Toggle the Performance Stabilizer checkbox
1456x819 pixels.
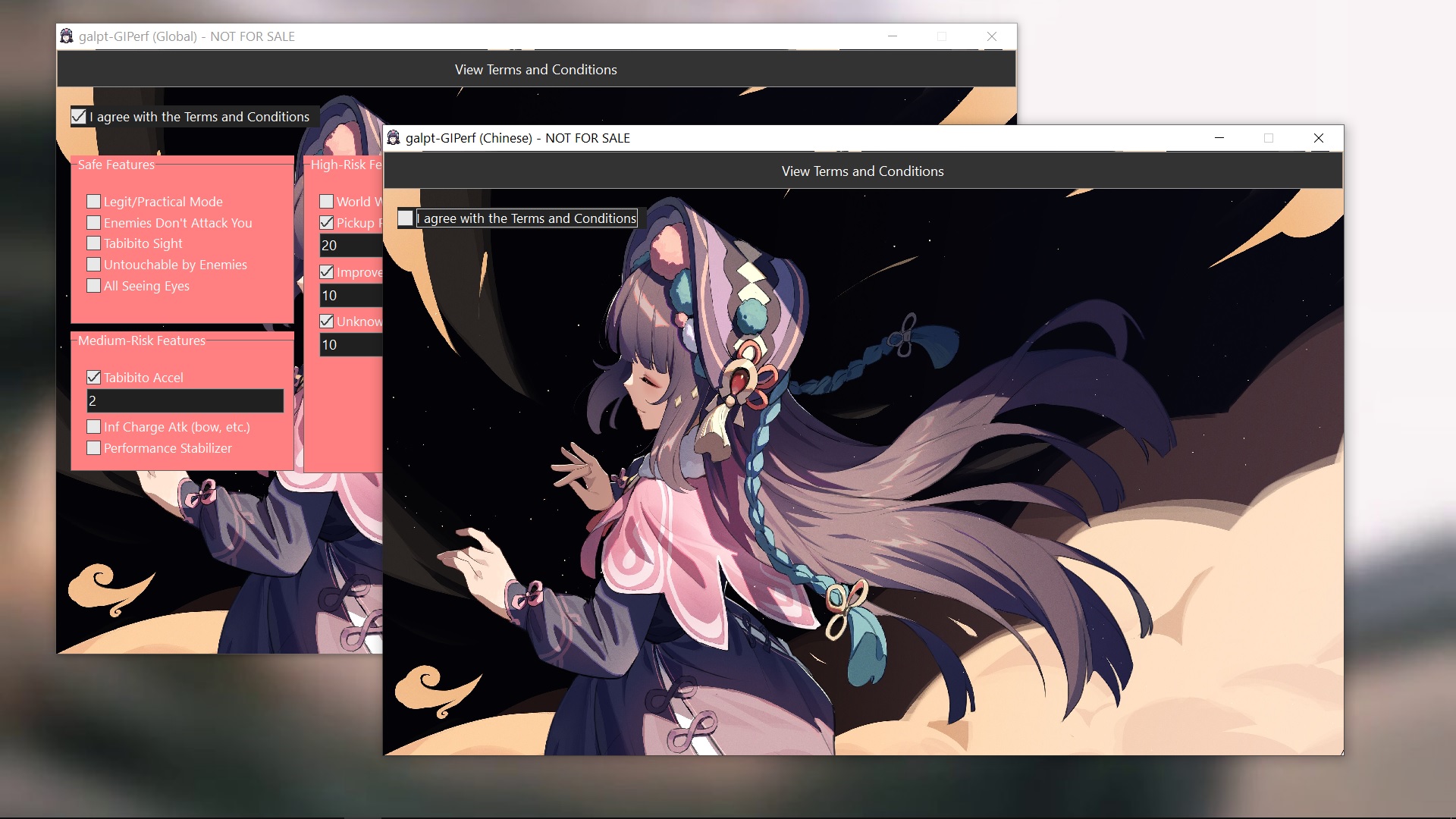94,448
